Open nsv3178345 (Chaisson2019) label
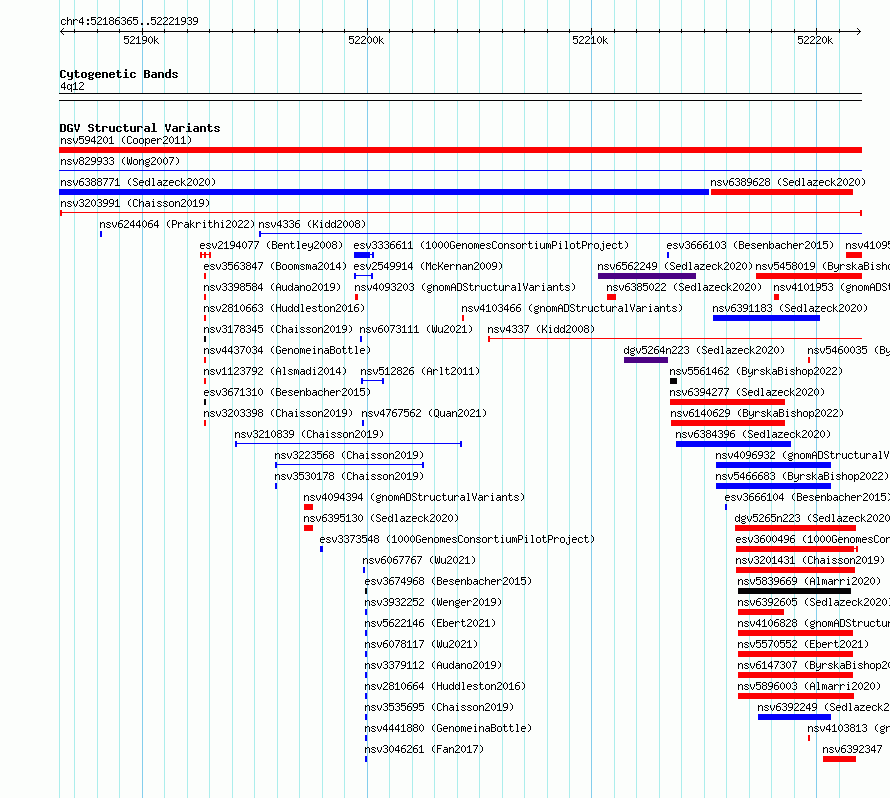890x798 pixels. (x=278, y=329)
